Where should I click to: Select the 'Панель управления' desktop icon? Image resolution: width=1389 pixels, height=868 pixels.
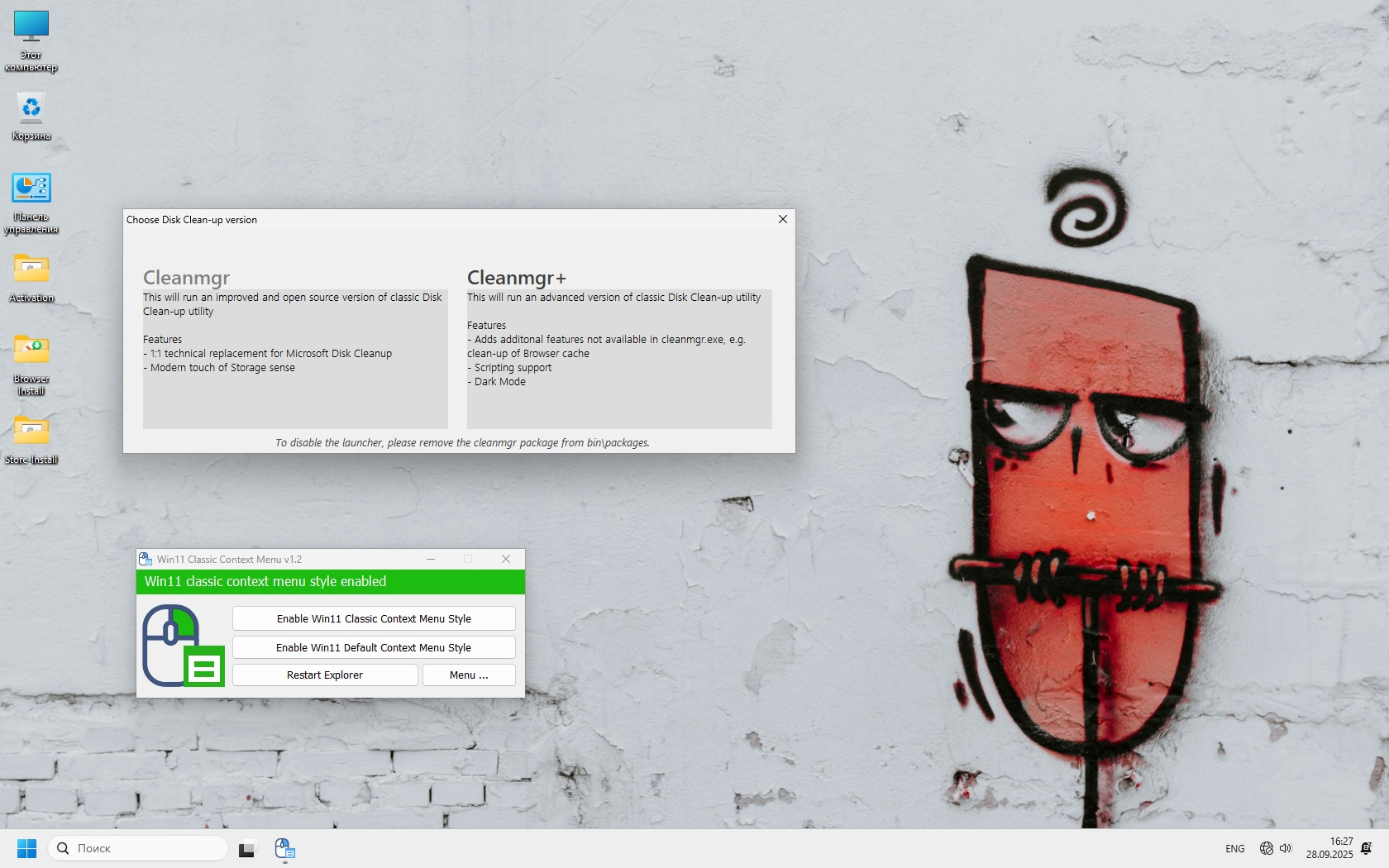[31, 203]
